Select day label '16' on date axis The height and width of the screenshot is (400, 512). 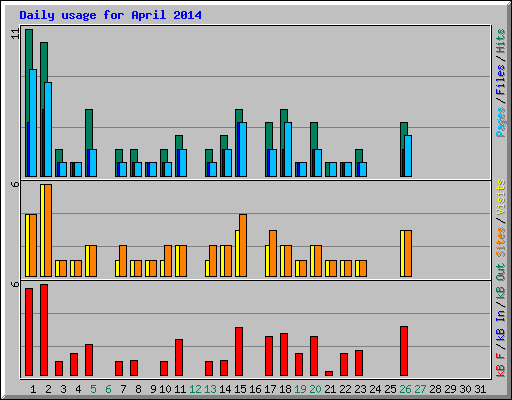pos(255,389)
